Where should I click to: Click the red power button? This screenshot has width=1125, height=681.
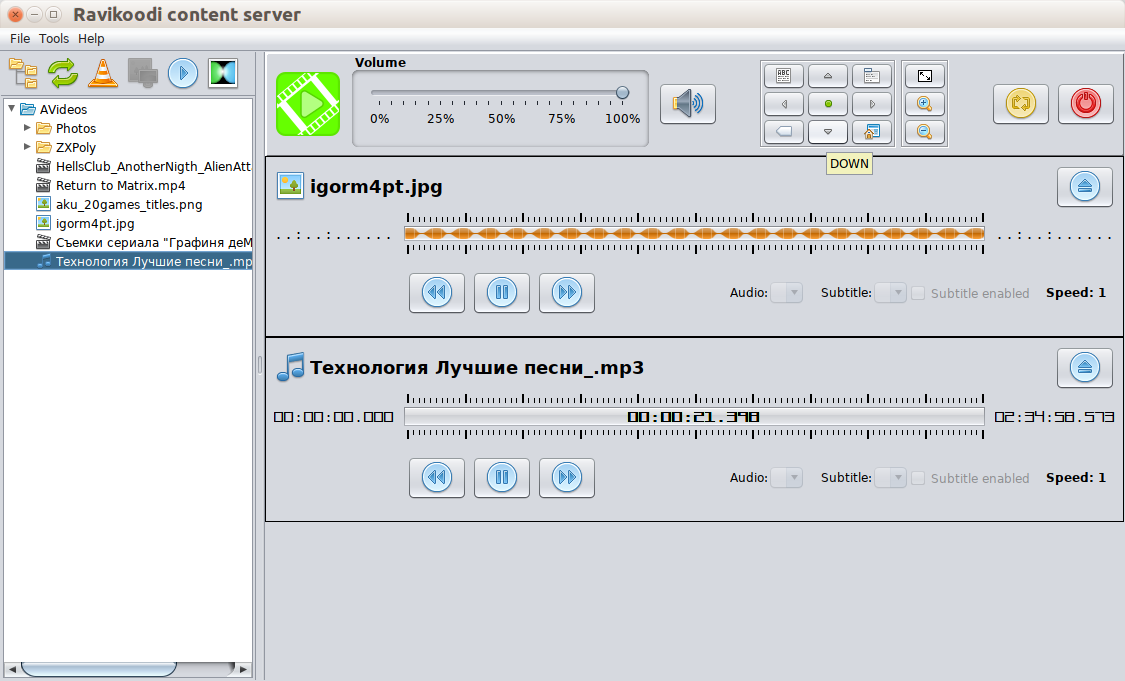pyautogui.click(x=1086, y=104)
